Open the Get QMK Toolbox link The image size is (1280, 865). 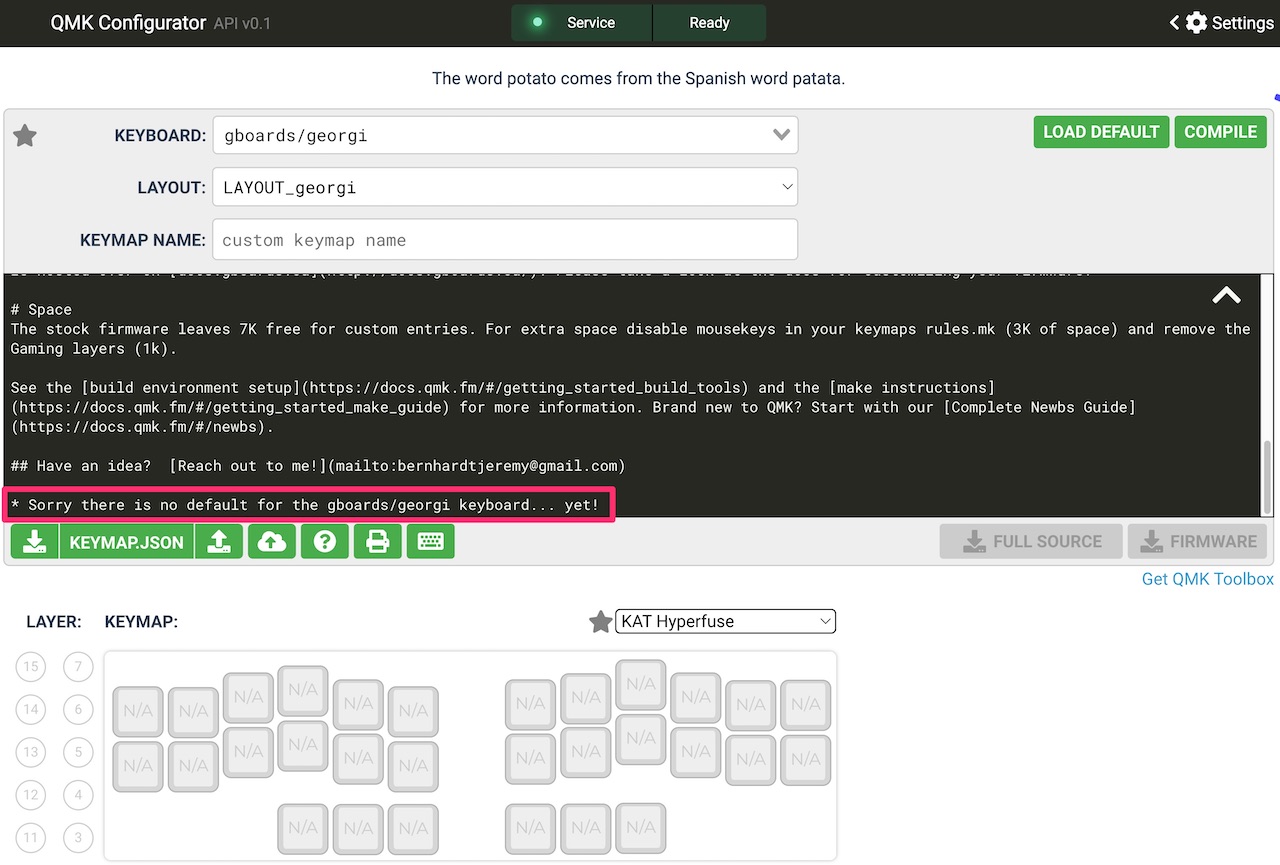tap(1208, 579)
